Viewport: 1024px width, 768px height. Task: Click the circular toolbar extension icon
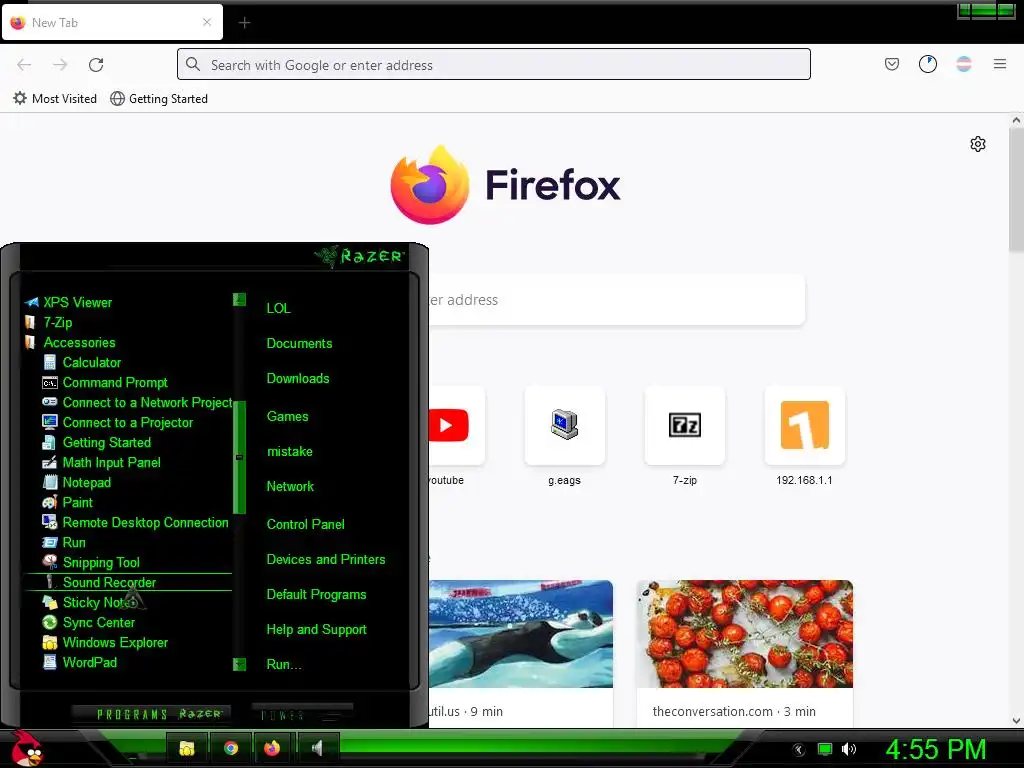tap(928, 64)
